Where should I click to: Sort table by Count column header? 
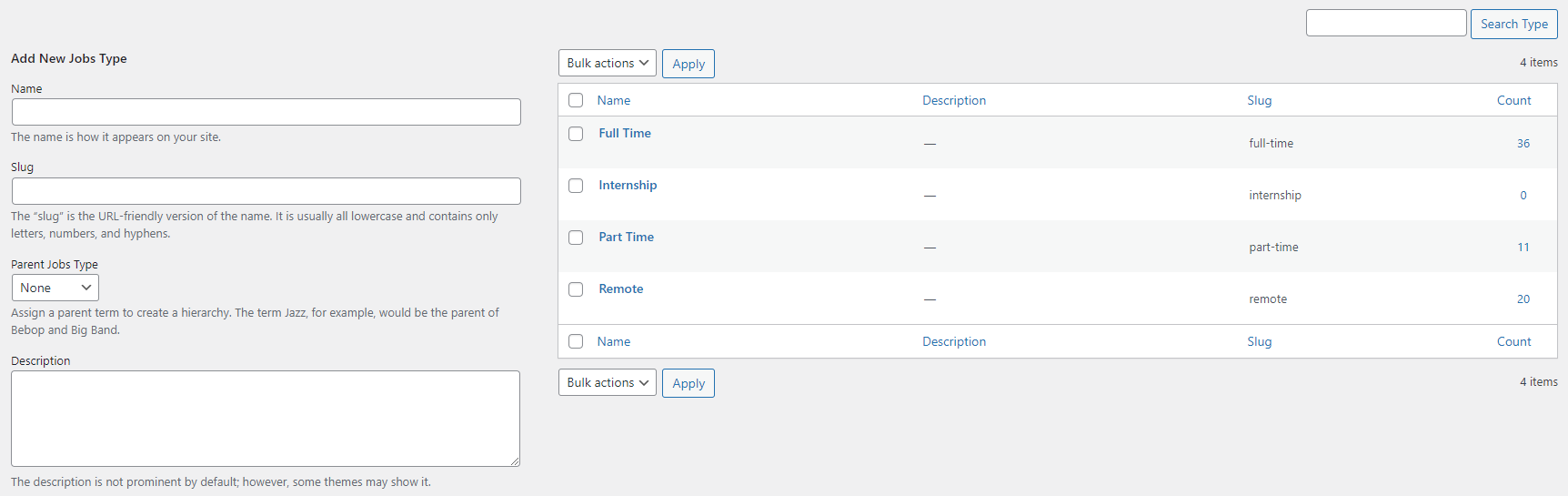click(1513, 100)
